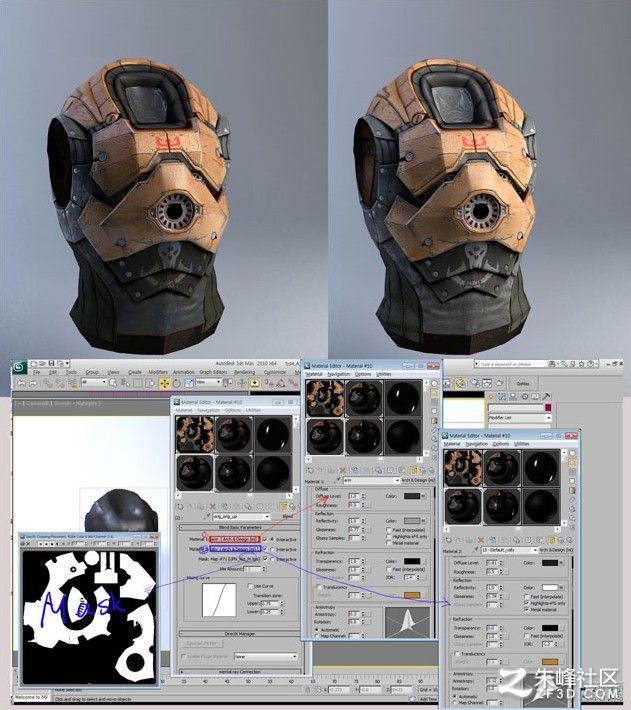
Task: Click the Undo arrow in main toolbar
Action: (21, 383)
